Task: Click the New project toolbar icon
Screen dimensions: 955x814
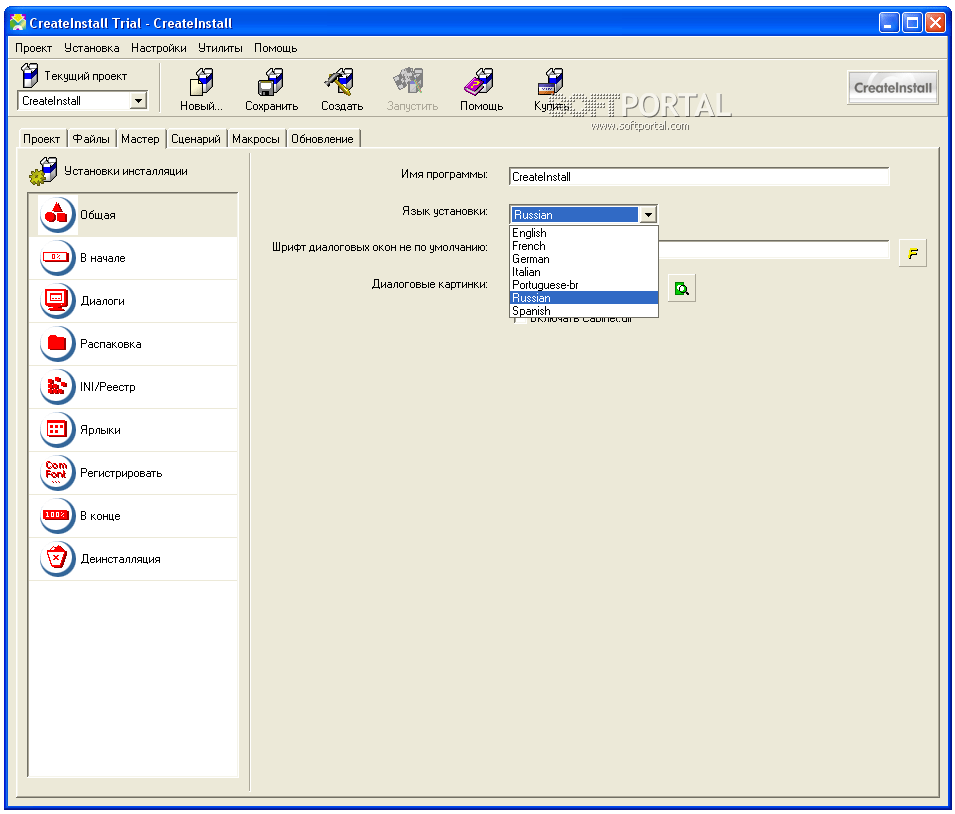Action: [x=202, y=82]
